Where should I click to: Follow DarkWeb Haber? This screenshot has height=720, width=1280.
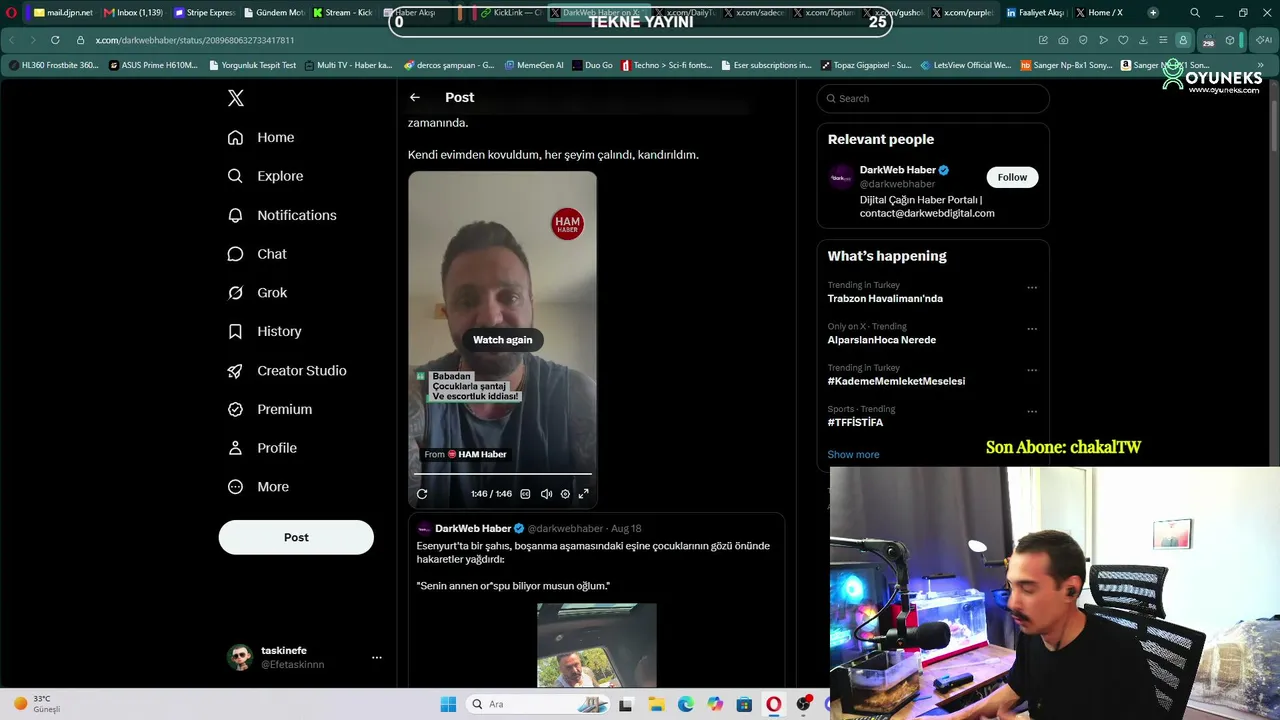pyautogui.click(x=1012, y=177)
